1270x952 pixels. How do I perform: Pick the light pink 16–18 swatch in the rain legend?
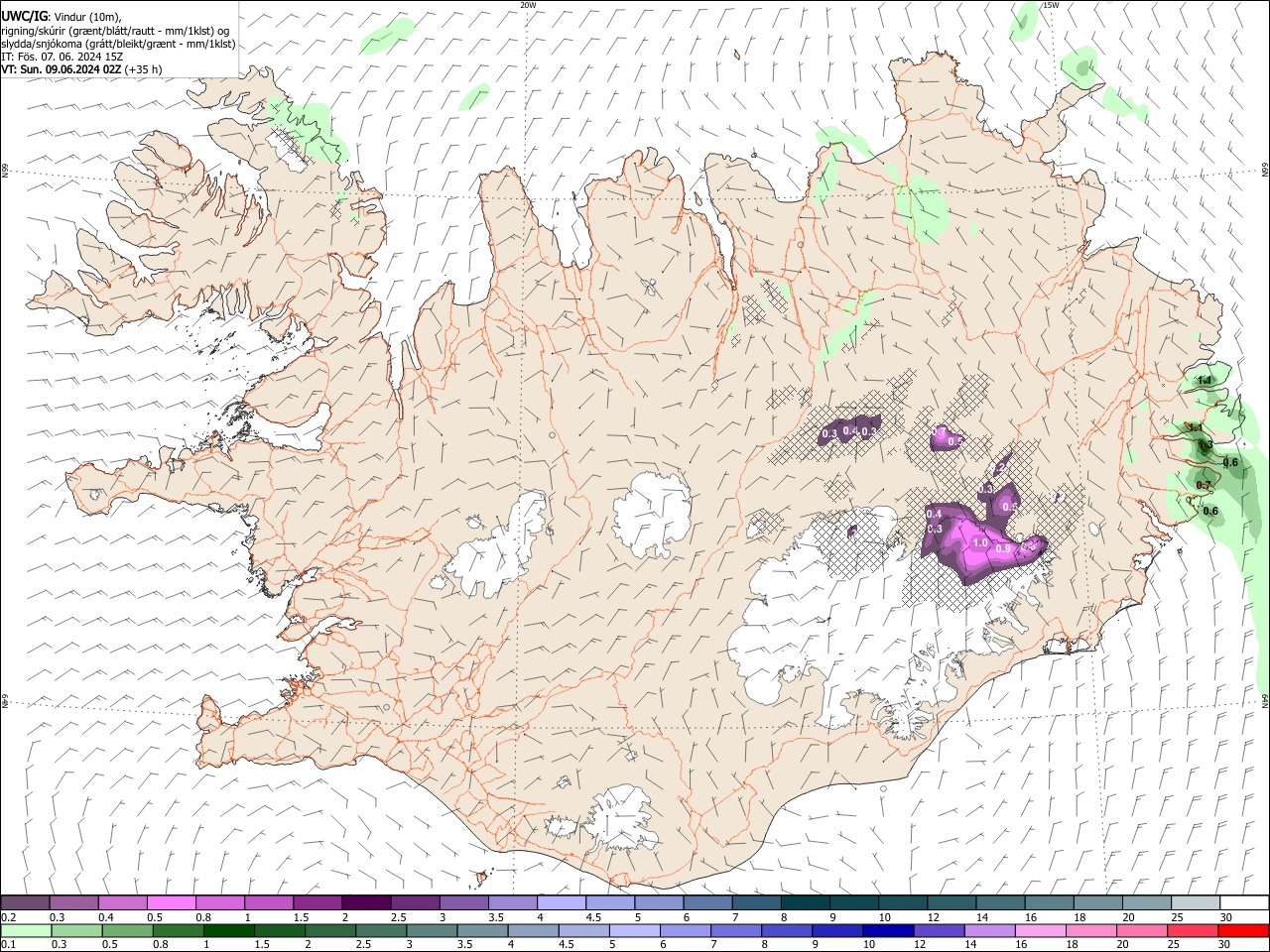(x=1041, y=931)
